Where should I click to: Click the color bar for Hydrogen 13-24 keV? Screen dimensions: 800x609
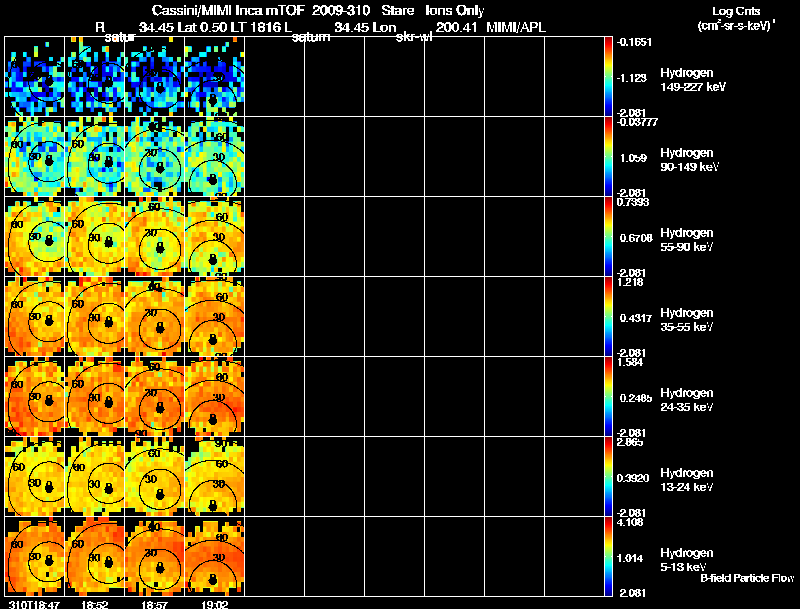pos(608,477)
